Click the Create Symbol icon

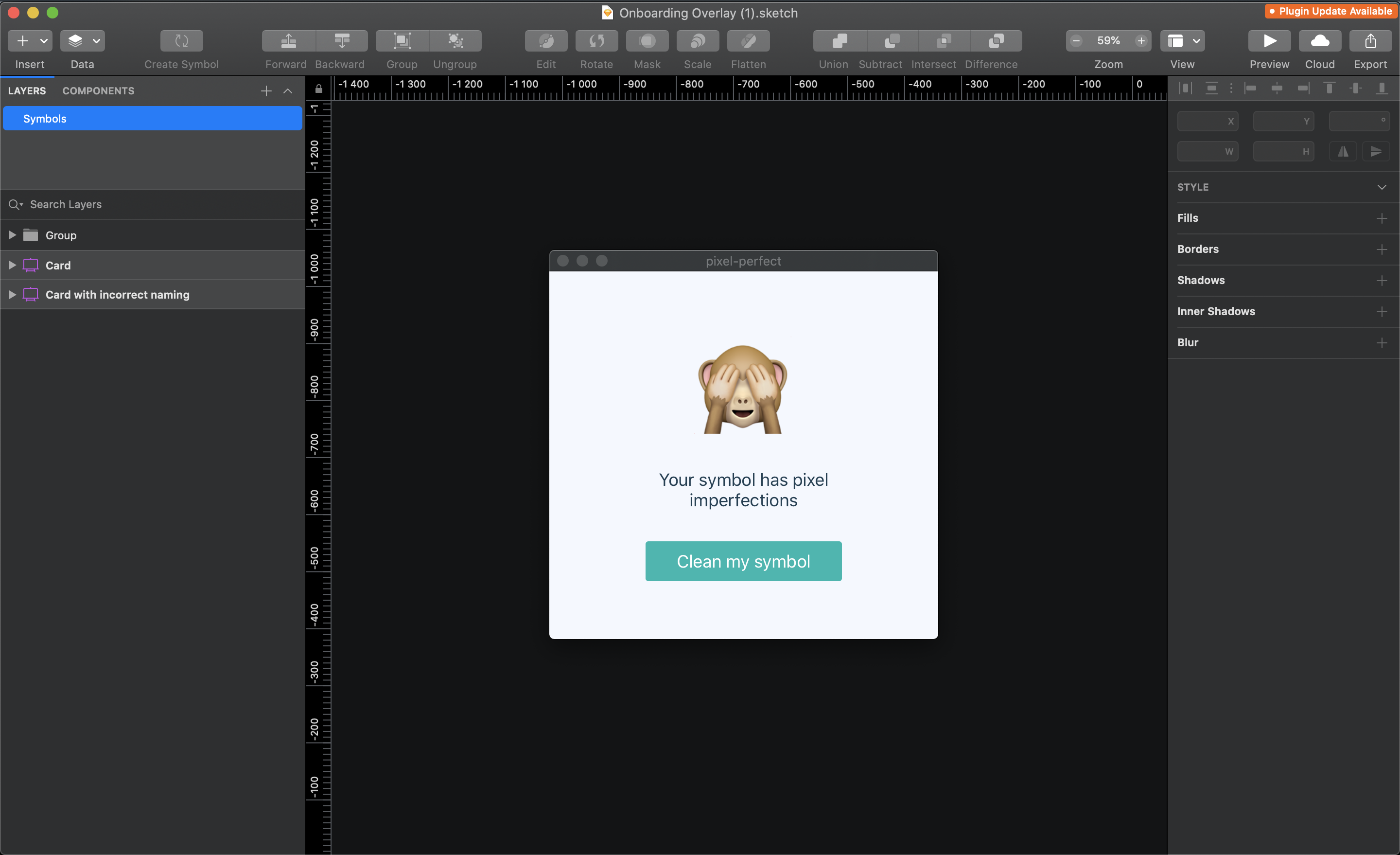[181, 40]
